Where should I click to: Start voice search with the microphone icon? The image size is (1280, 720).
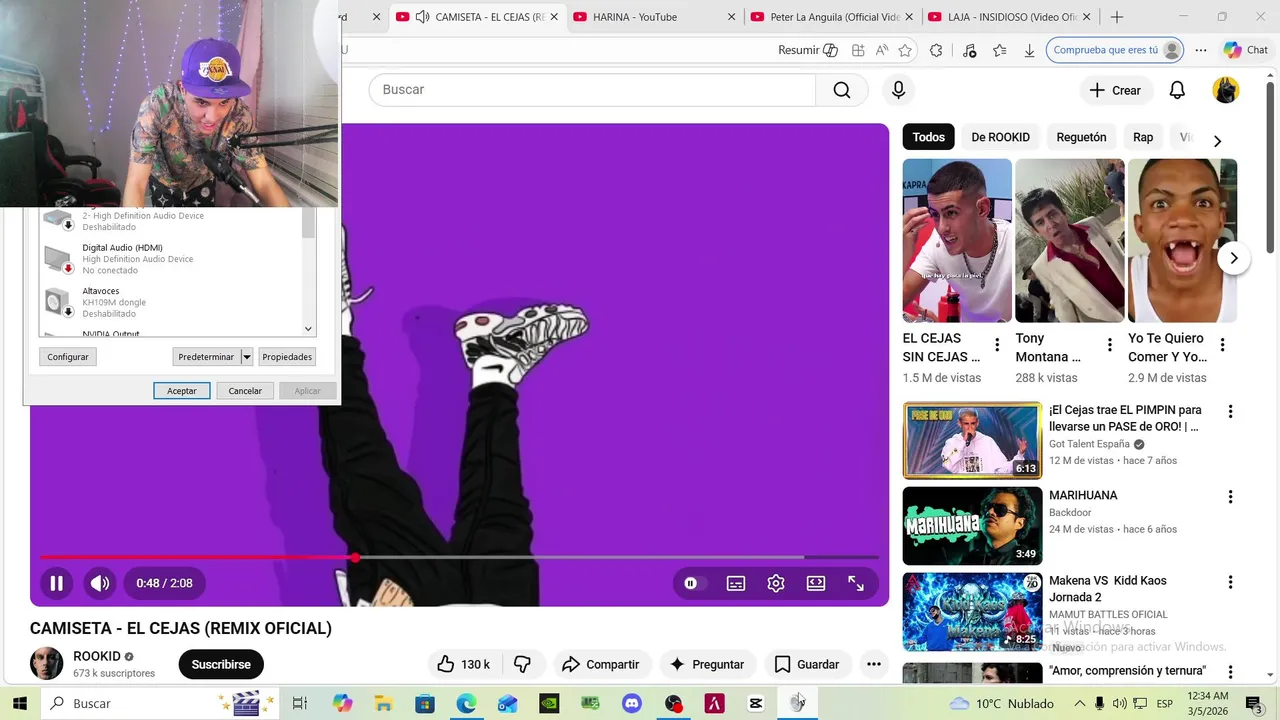(x=898, y=90)
